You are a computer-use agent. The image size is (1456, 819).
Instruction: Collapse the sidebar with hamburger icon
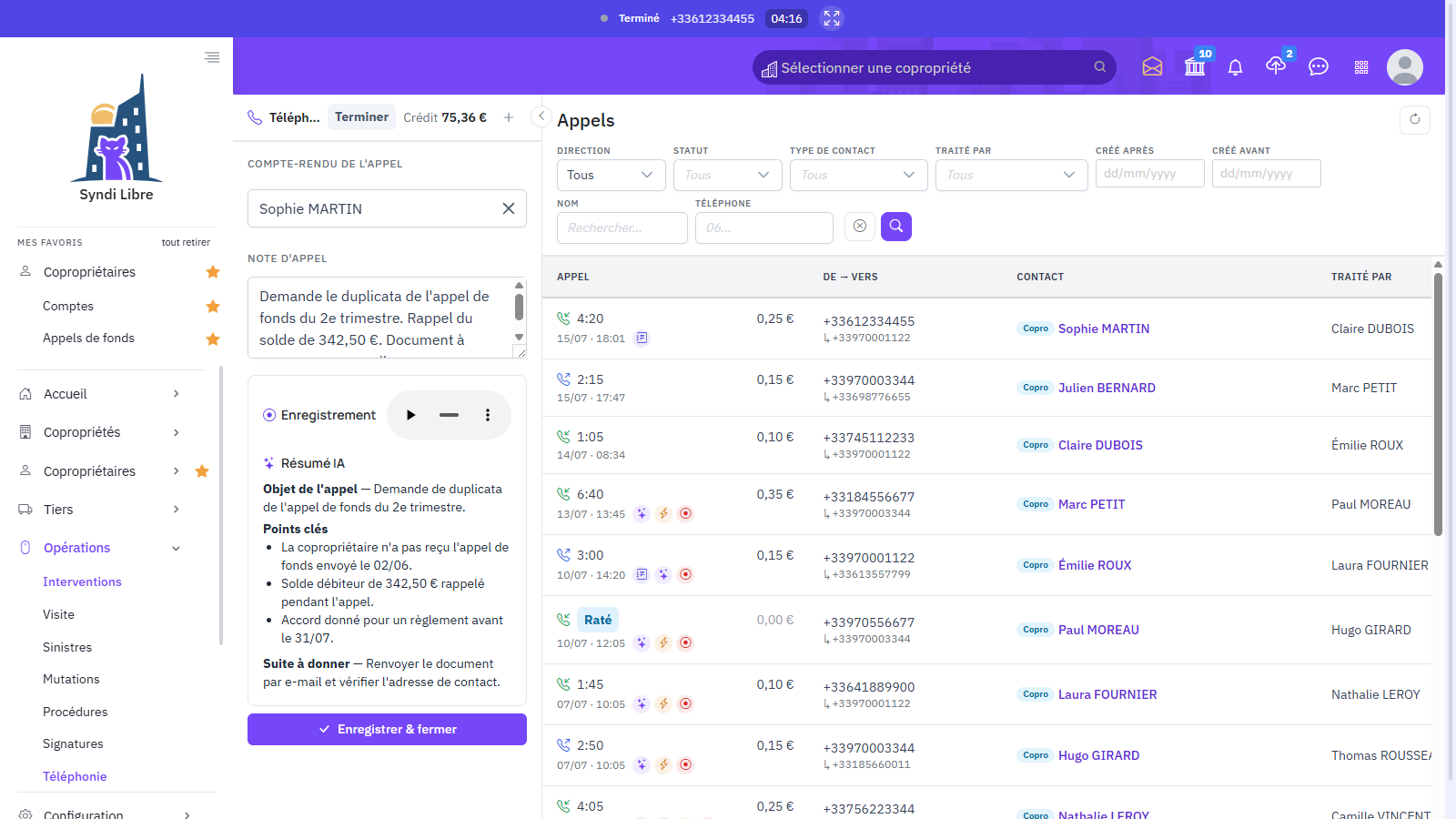point(212,57)
